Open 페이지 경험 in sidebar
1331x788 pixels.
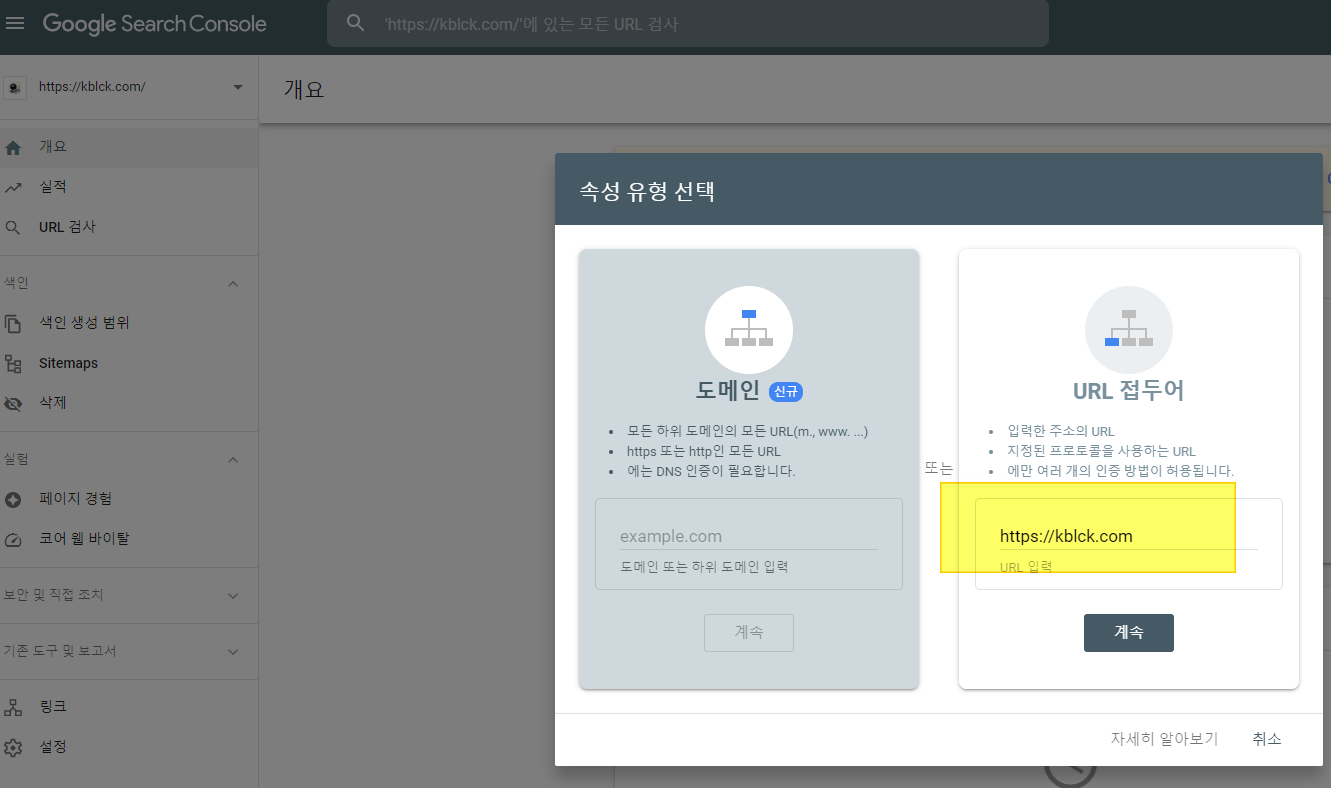tap(129, 499)
